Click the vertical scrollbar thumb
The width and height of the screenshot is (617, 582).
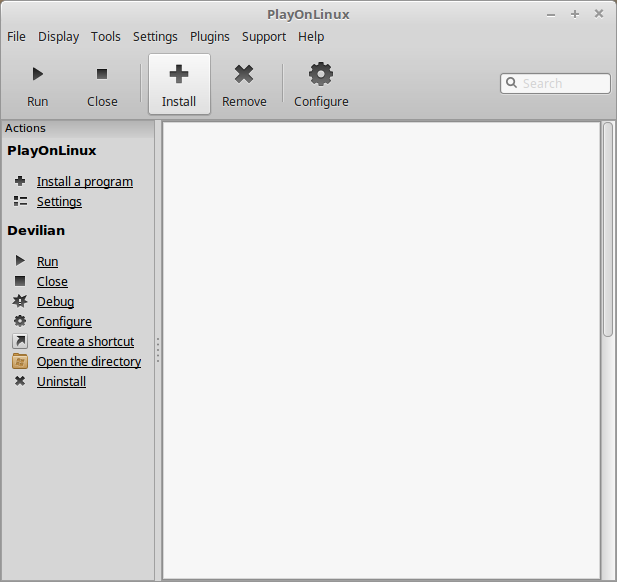[x=608, y=229]
